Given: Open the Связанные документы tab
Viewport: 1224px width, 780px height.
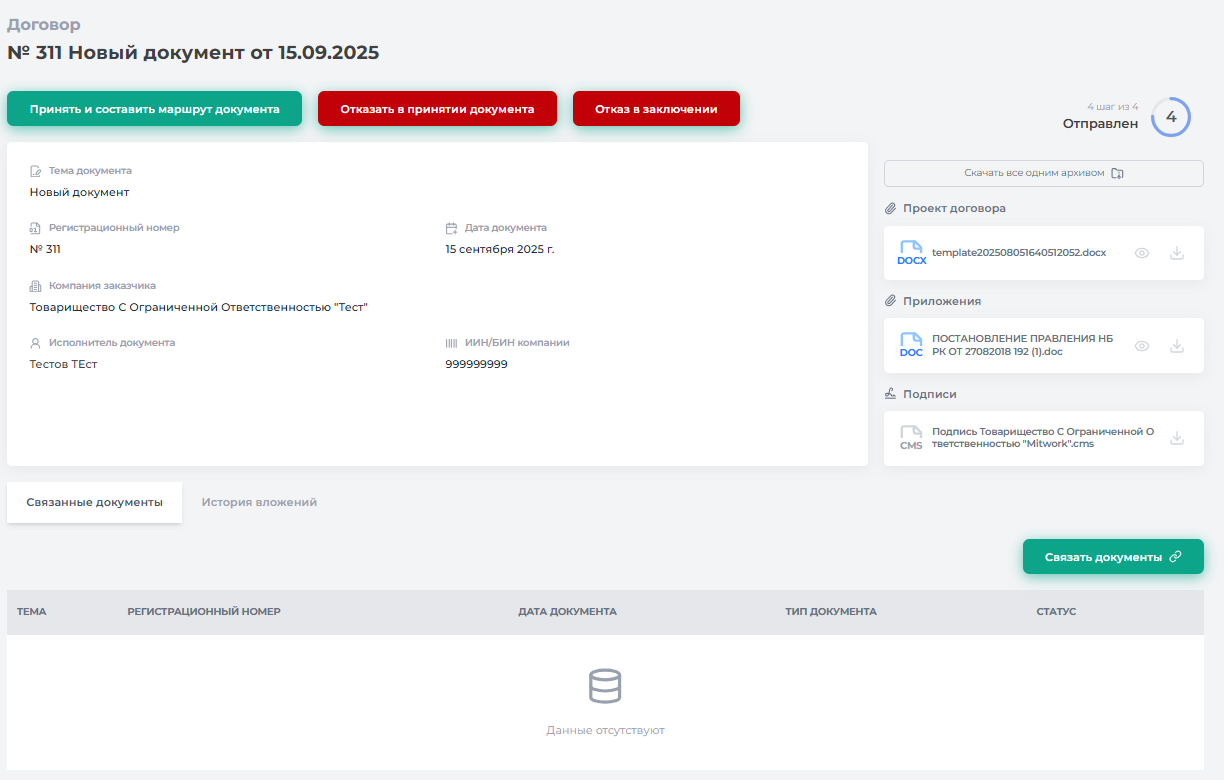Looking at the screenshot, I should pyautogui.click(x=94, y=502).
